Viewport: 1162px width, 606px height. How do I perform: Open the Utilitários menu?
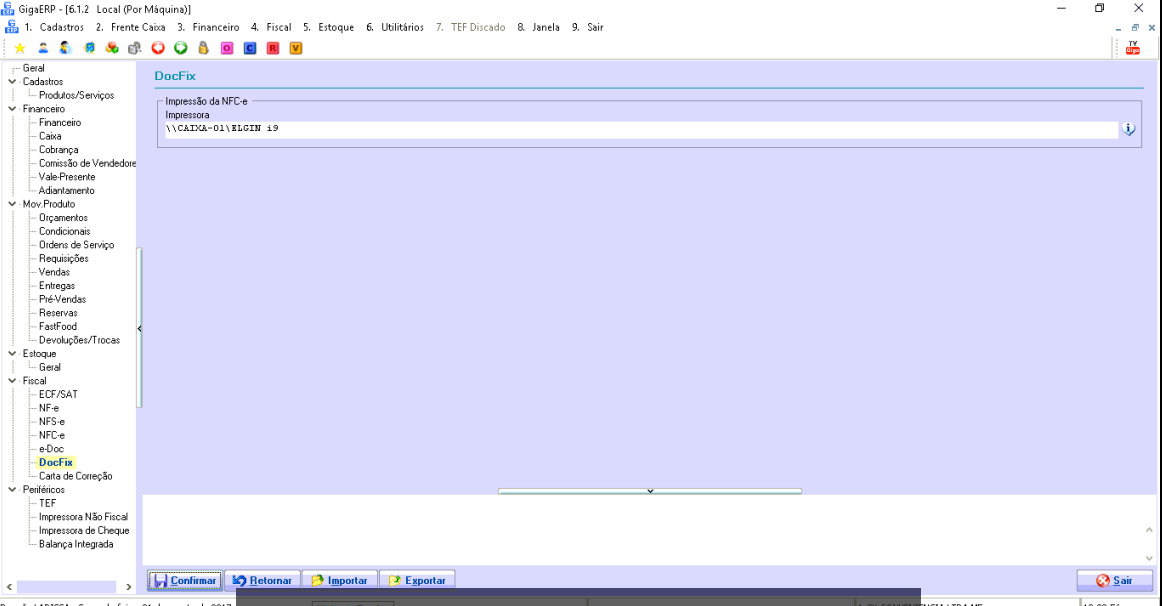click(x=395, y=27)
